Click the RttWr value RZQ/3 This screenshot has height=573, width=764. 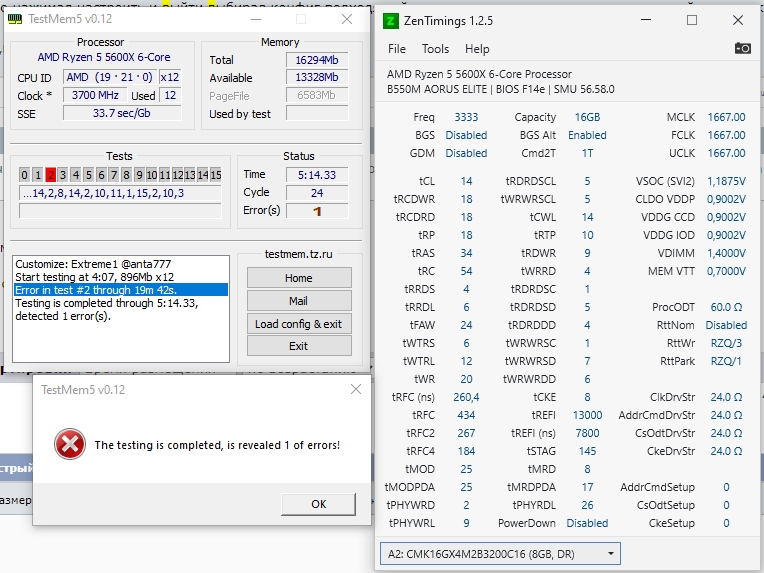(726, 343)
